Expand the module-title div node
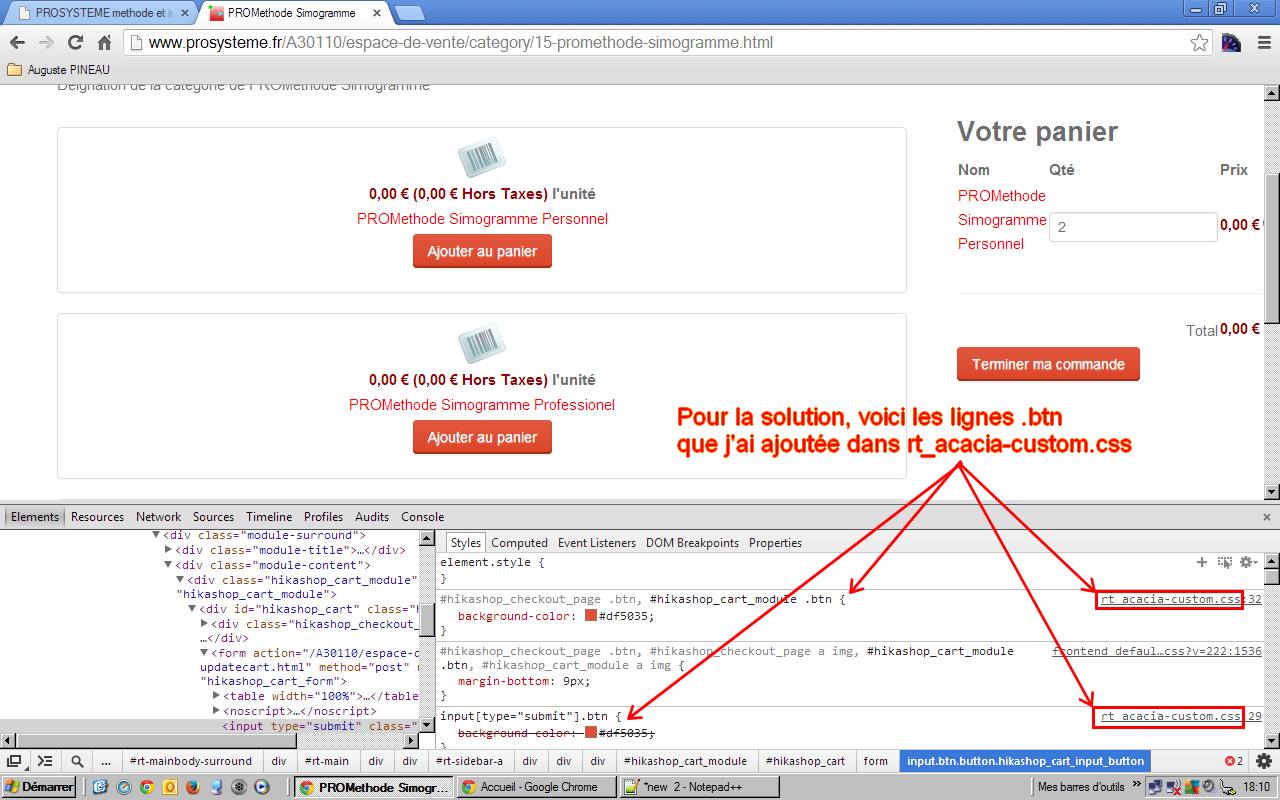Screen dimensions: 1280x800 (x=168, y=549)
